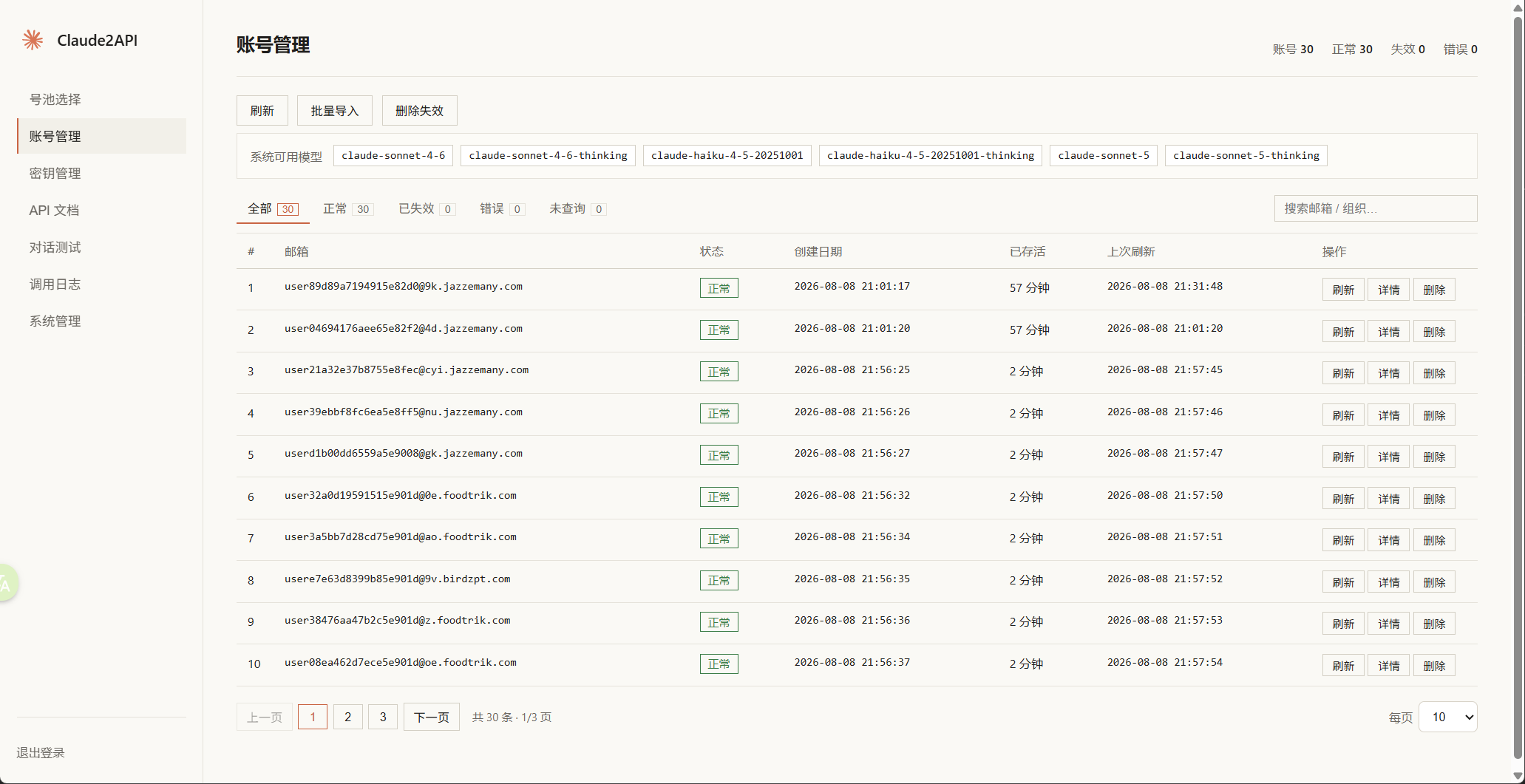Switch to the 错误 filter tab
The height and width of the screenshot is (784, 1525).
pos(502,209)
